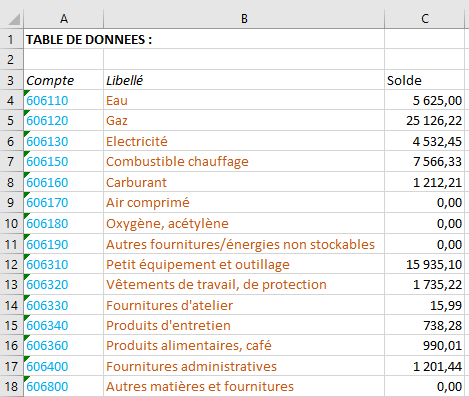This screenshot has width=469, height=397.
Task: Select column A header
Action: pos(64,19)
